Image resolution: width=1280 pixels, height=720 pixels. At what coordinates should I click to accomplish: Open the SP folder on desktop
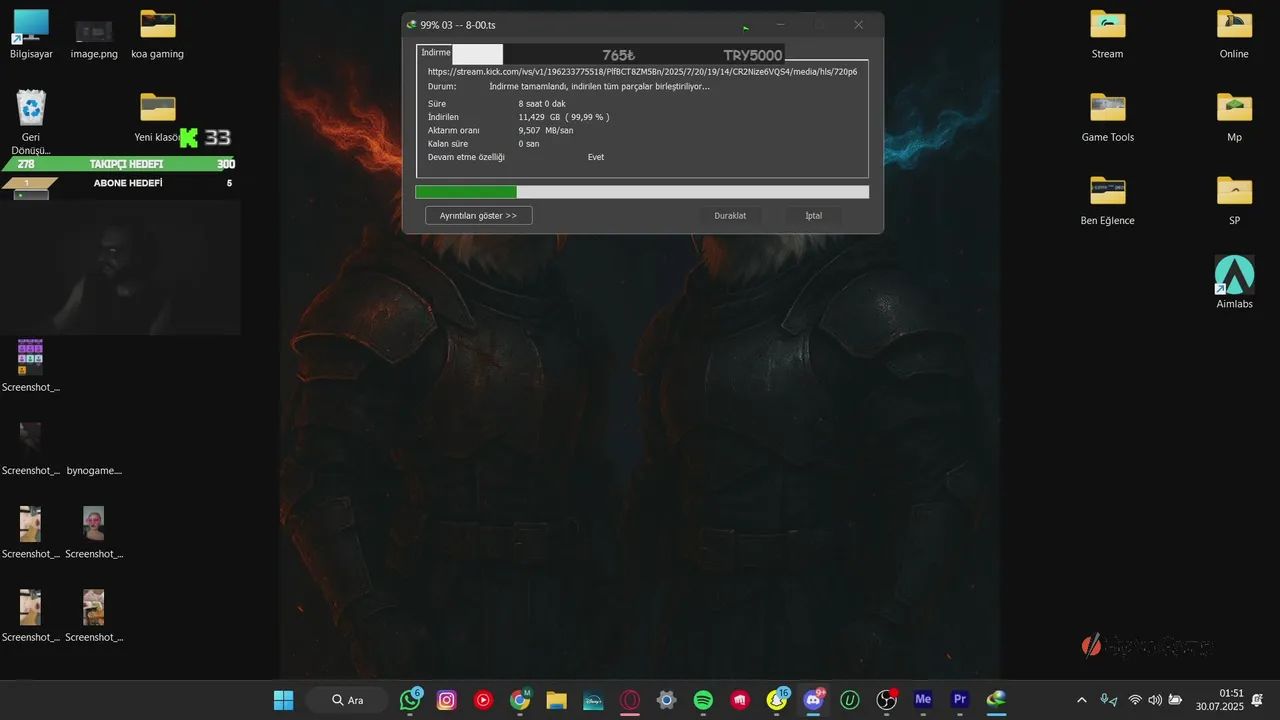click(1234, 200)
